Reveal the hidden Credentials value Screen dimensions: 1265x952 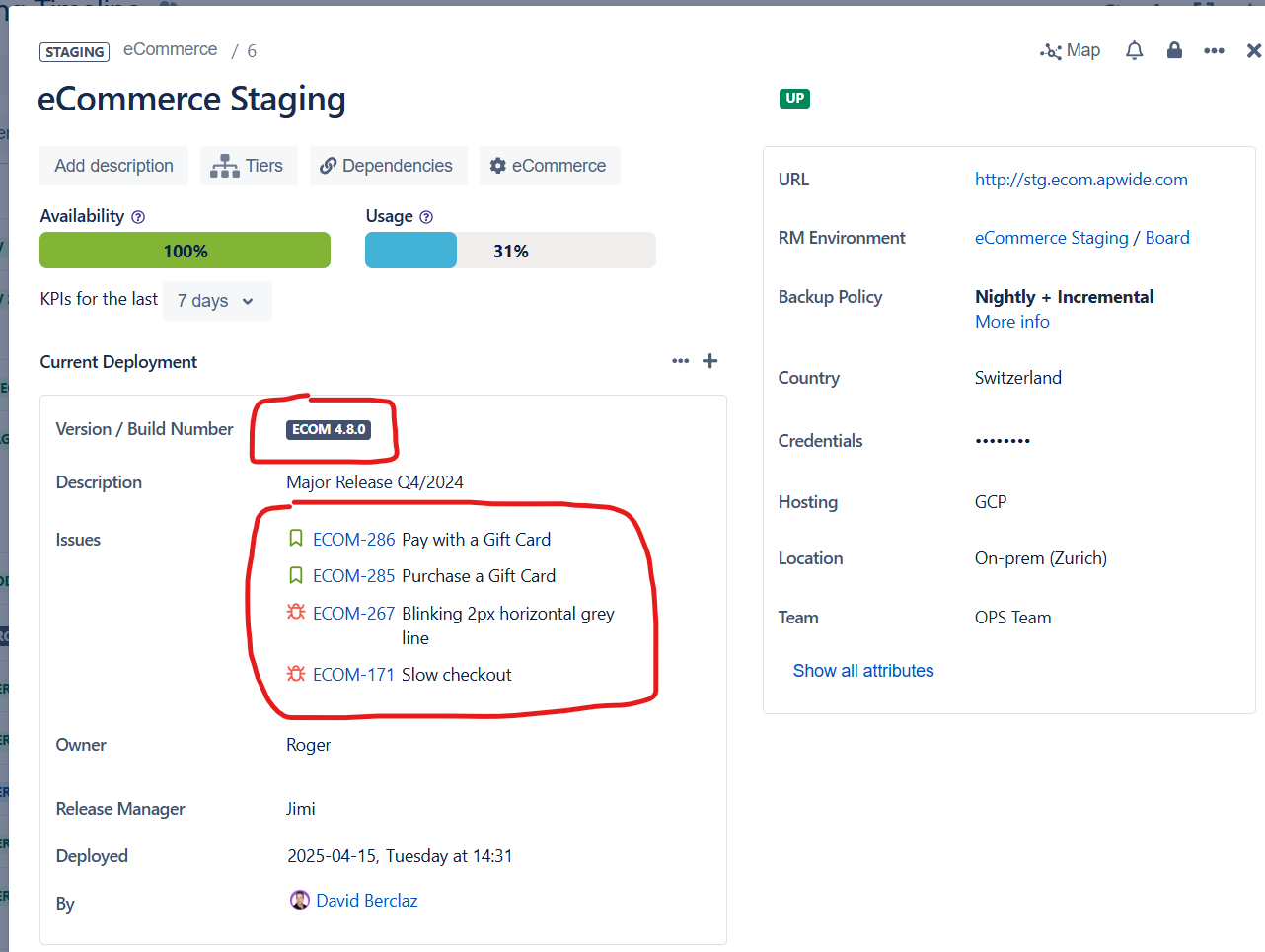pyautogui.click(x=1003, y=441)
